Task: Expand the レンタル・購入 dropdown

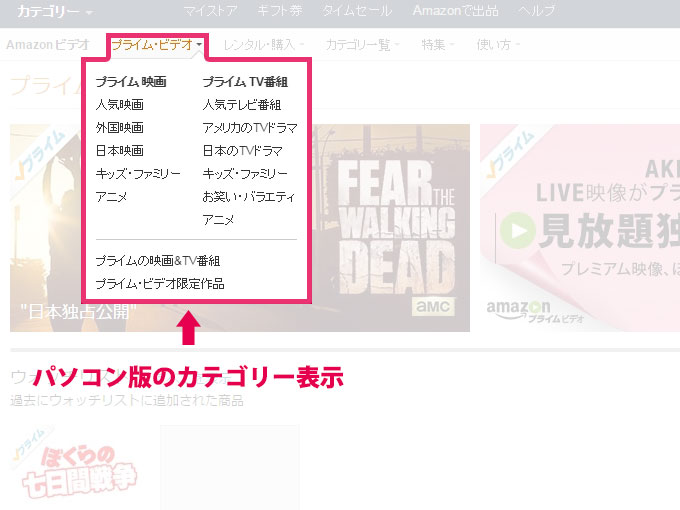Action: tap(263, 44)
